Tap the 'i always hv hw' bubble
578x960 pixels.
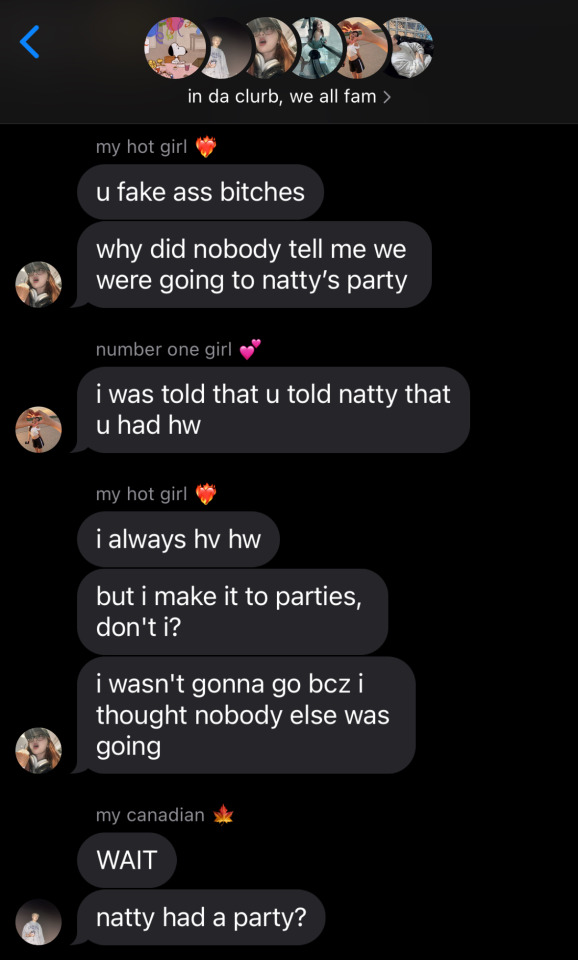tap(178, 539)
